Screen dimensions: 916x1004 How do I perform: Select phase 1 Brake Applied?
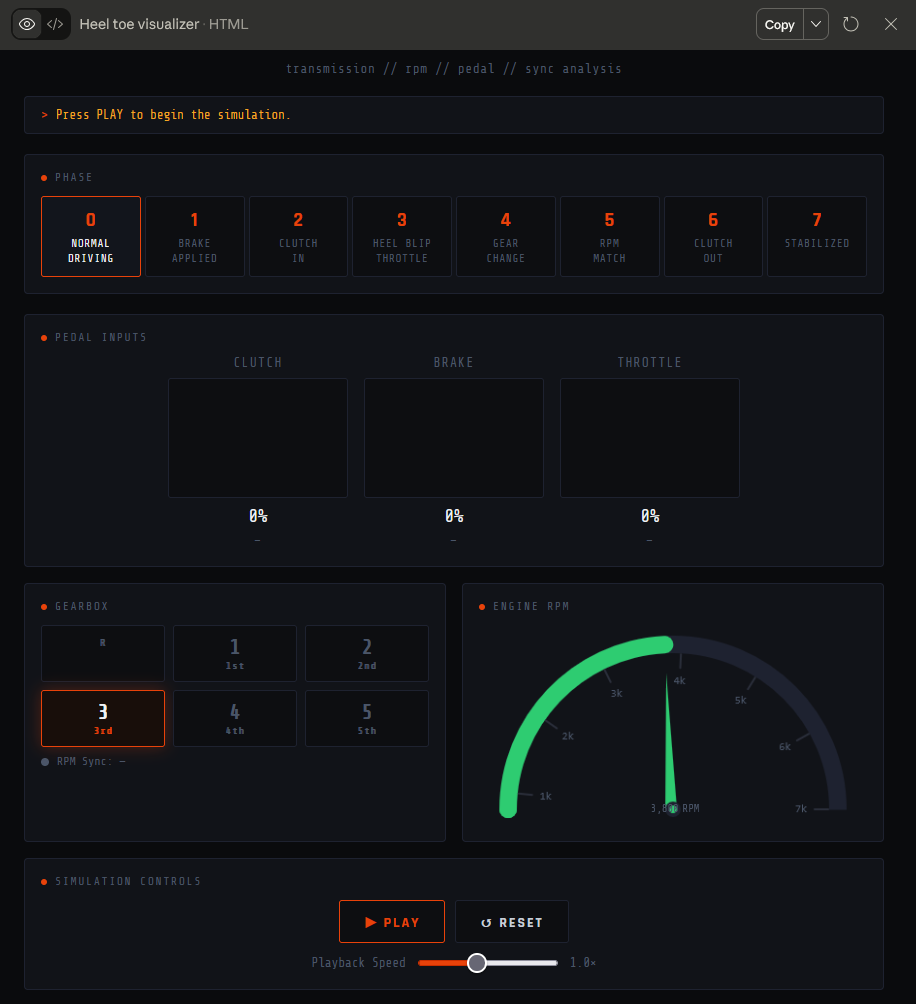tap(195, 236)
